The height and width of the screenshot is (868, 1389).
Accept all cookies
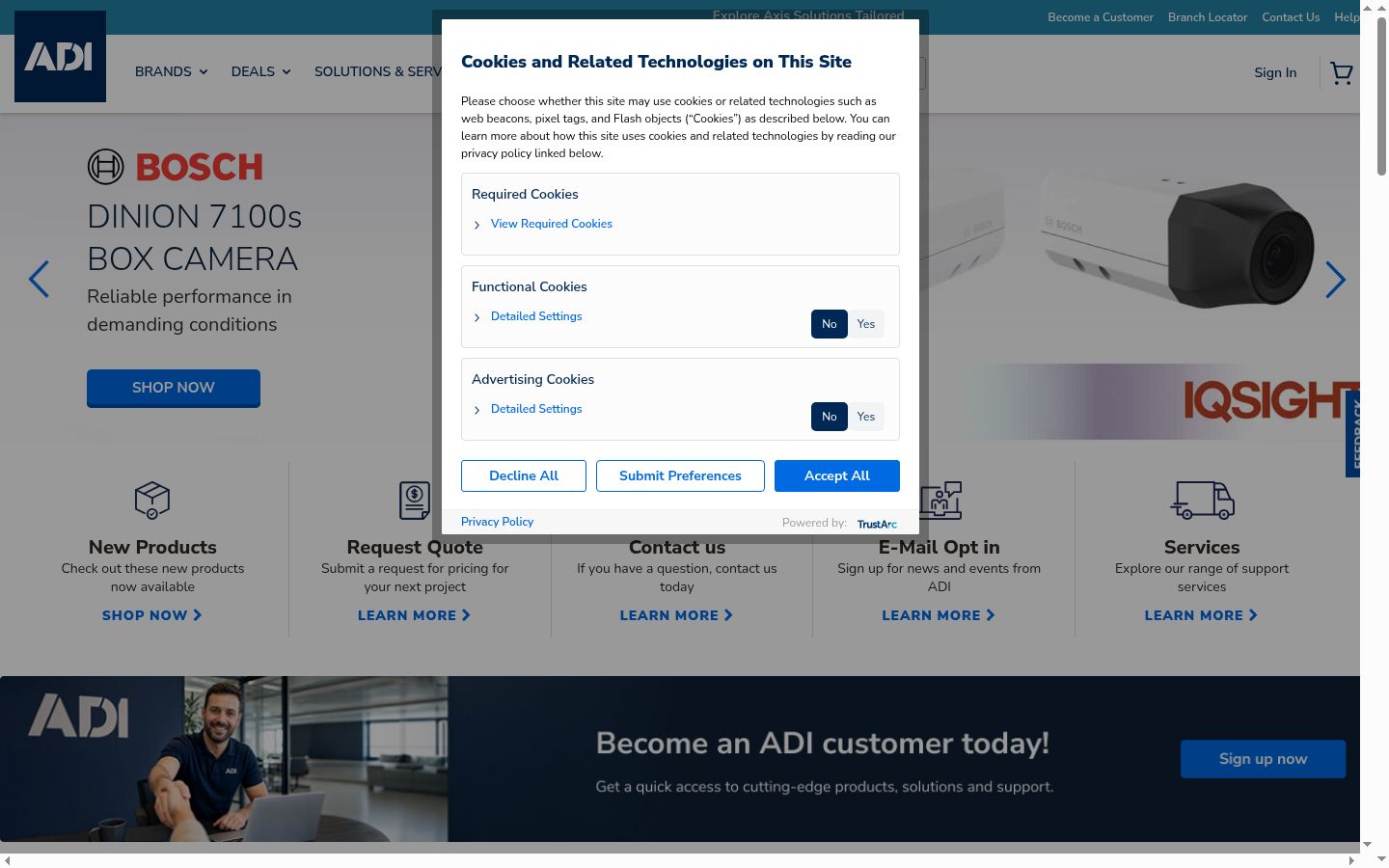pos(837,475)
